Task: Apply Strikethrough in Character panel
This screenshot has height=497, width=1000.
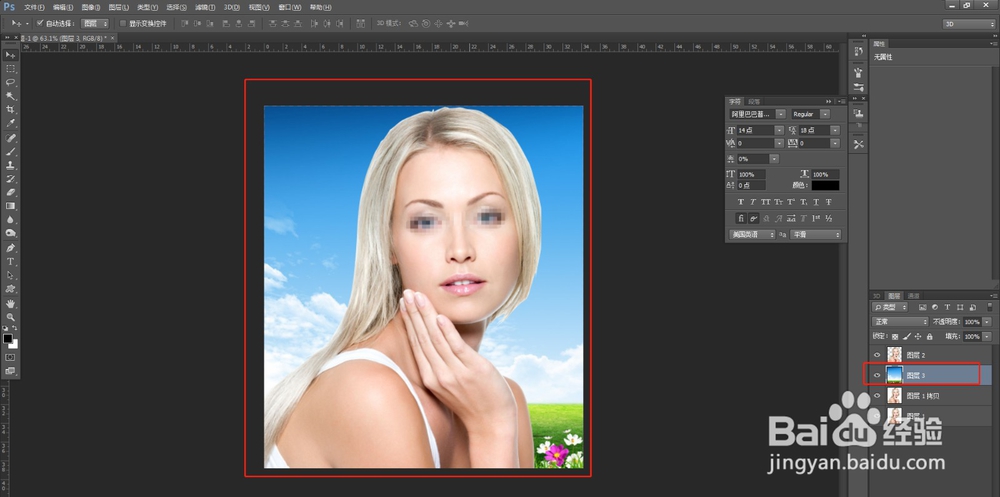Action: click(829, 202)
